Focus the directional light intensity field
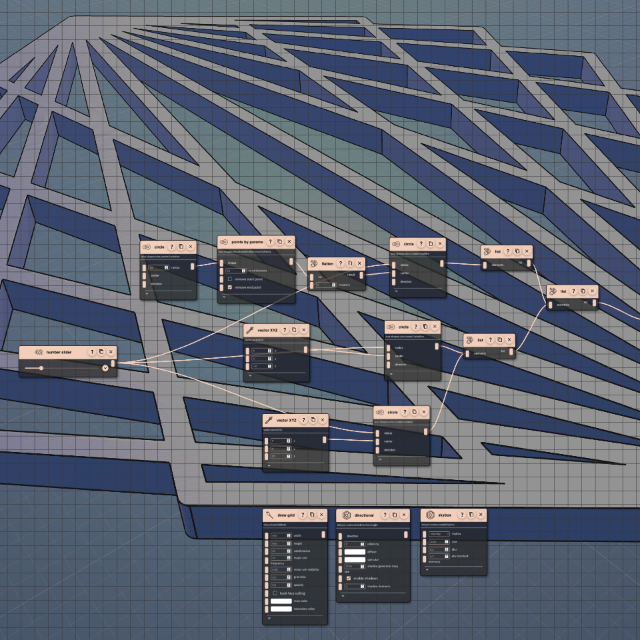Screen dimensions: 640x640 coord(355,544)
